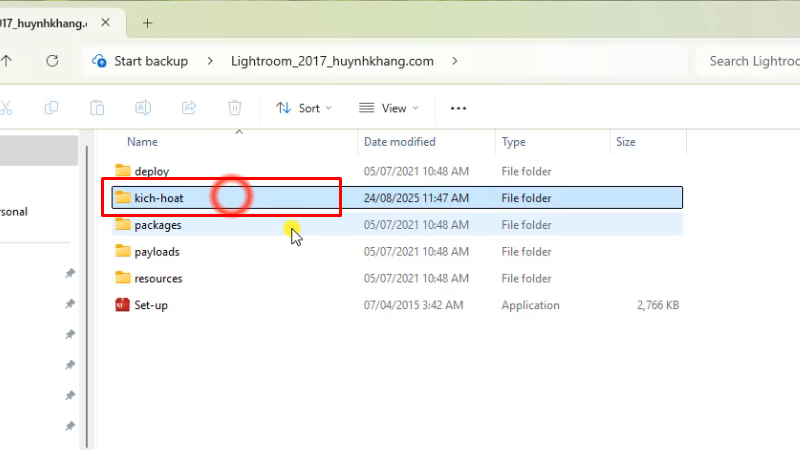Select the packages folder
The image size is (800, 450).
[397, 225]
